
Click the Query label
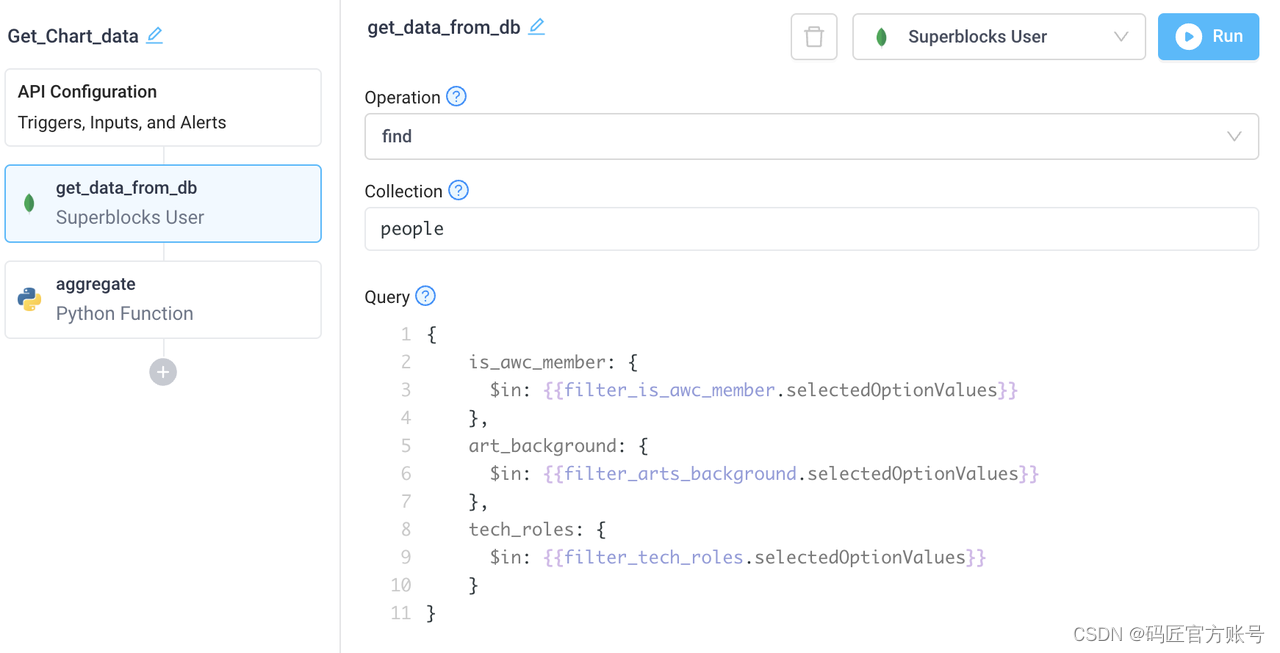(387, 297)
